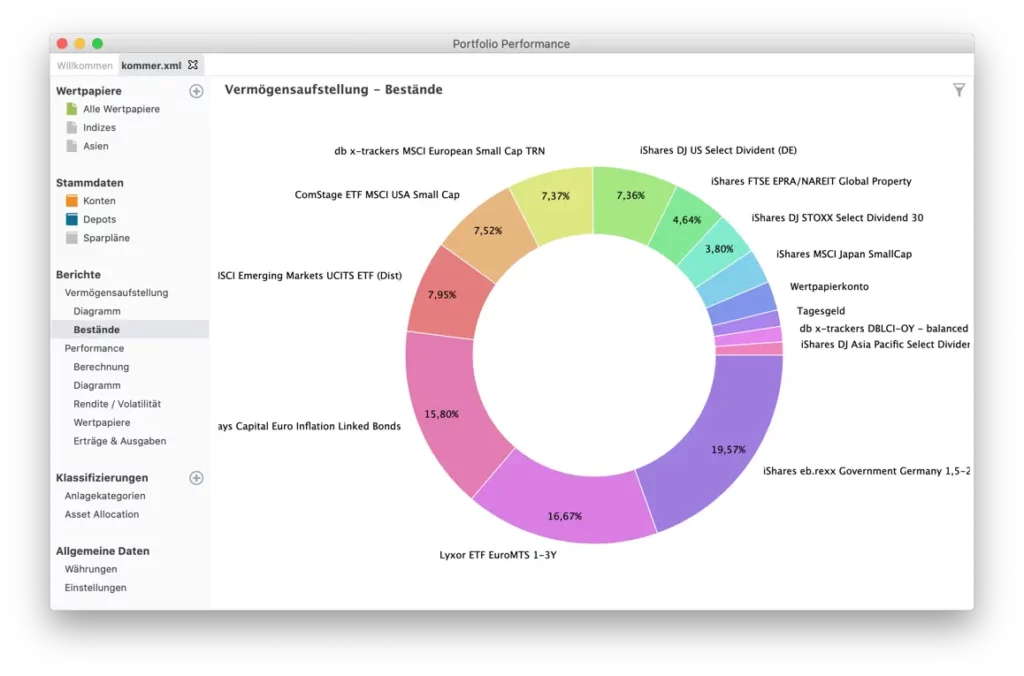1024x676 pixels.
Task: Click the green Alle Wertpapiere icon
Action: (x=71, y=109)
